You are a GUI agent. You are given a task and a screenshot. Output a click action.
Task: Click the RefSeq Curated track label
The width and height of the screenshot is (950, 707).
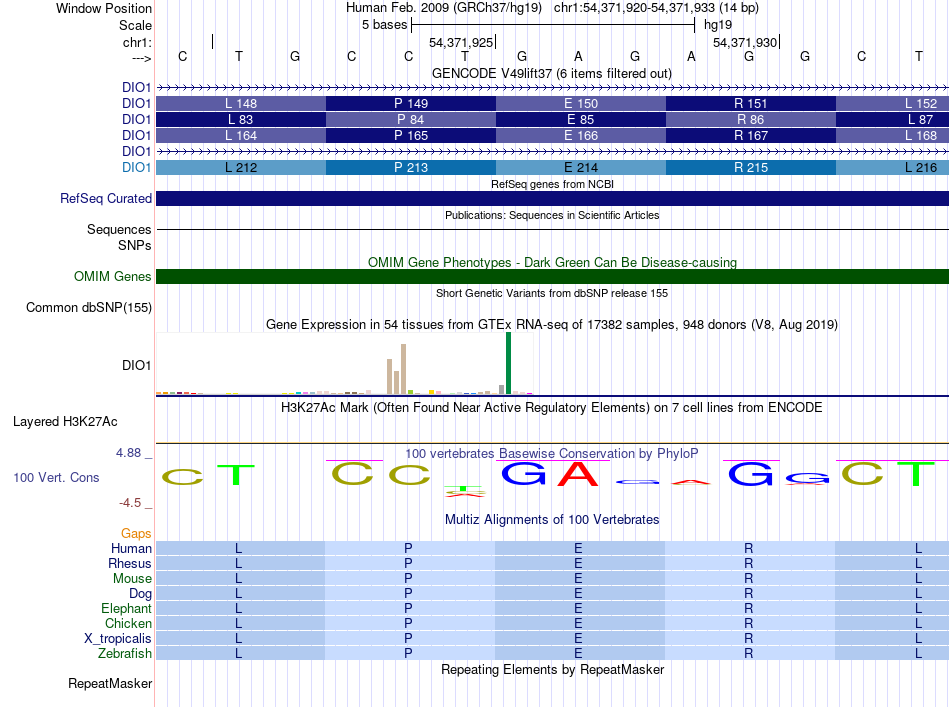coord(106,199)
